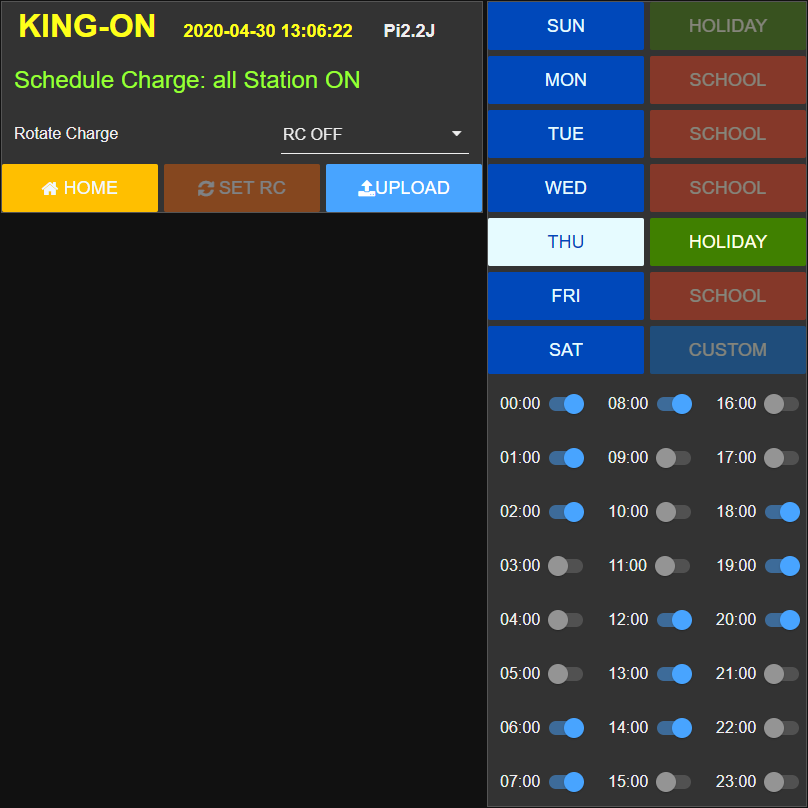Select the SUN day tab
Image resolution: width=808 pixels, height=808 pixels.
[x=566, y=26]
